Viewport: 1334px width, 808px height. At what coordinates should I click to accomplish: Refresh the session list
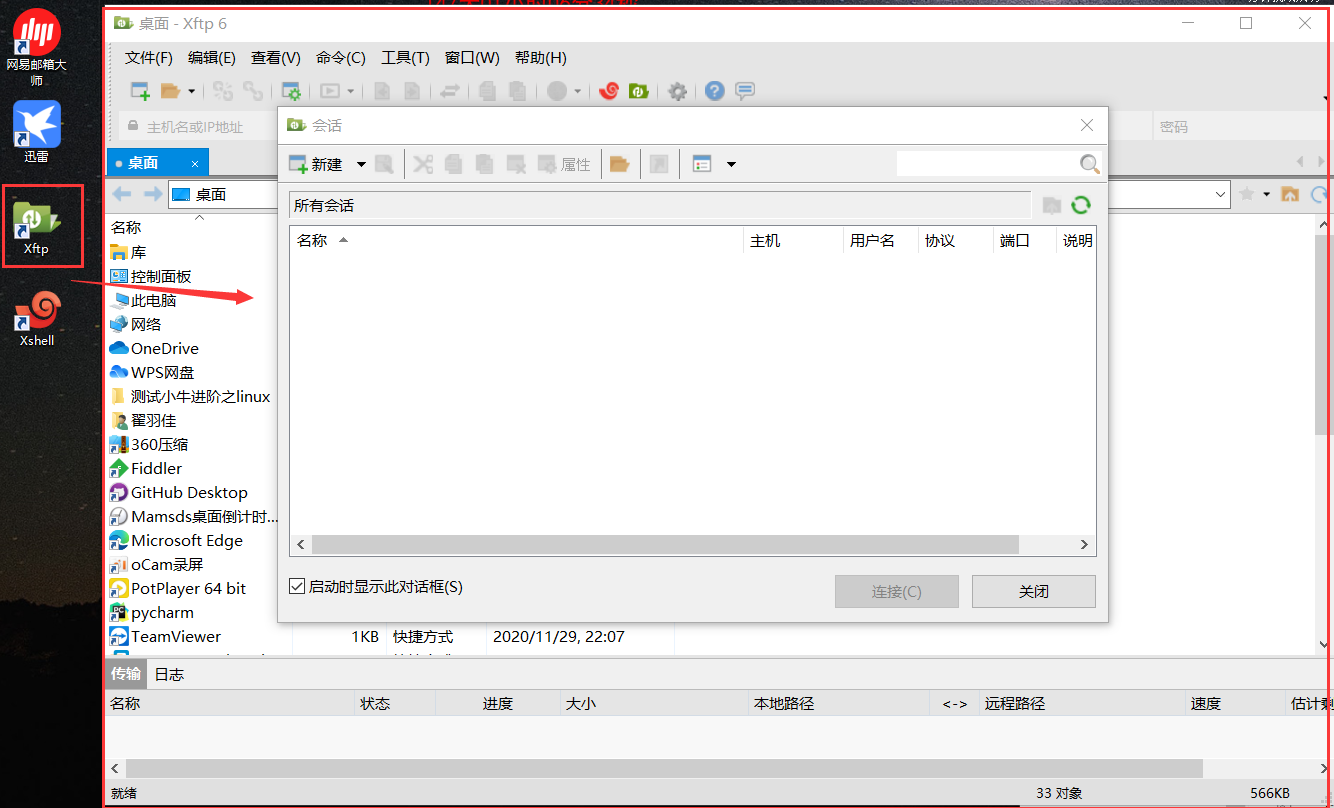click(x=1081, y=205)
